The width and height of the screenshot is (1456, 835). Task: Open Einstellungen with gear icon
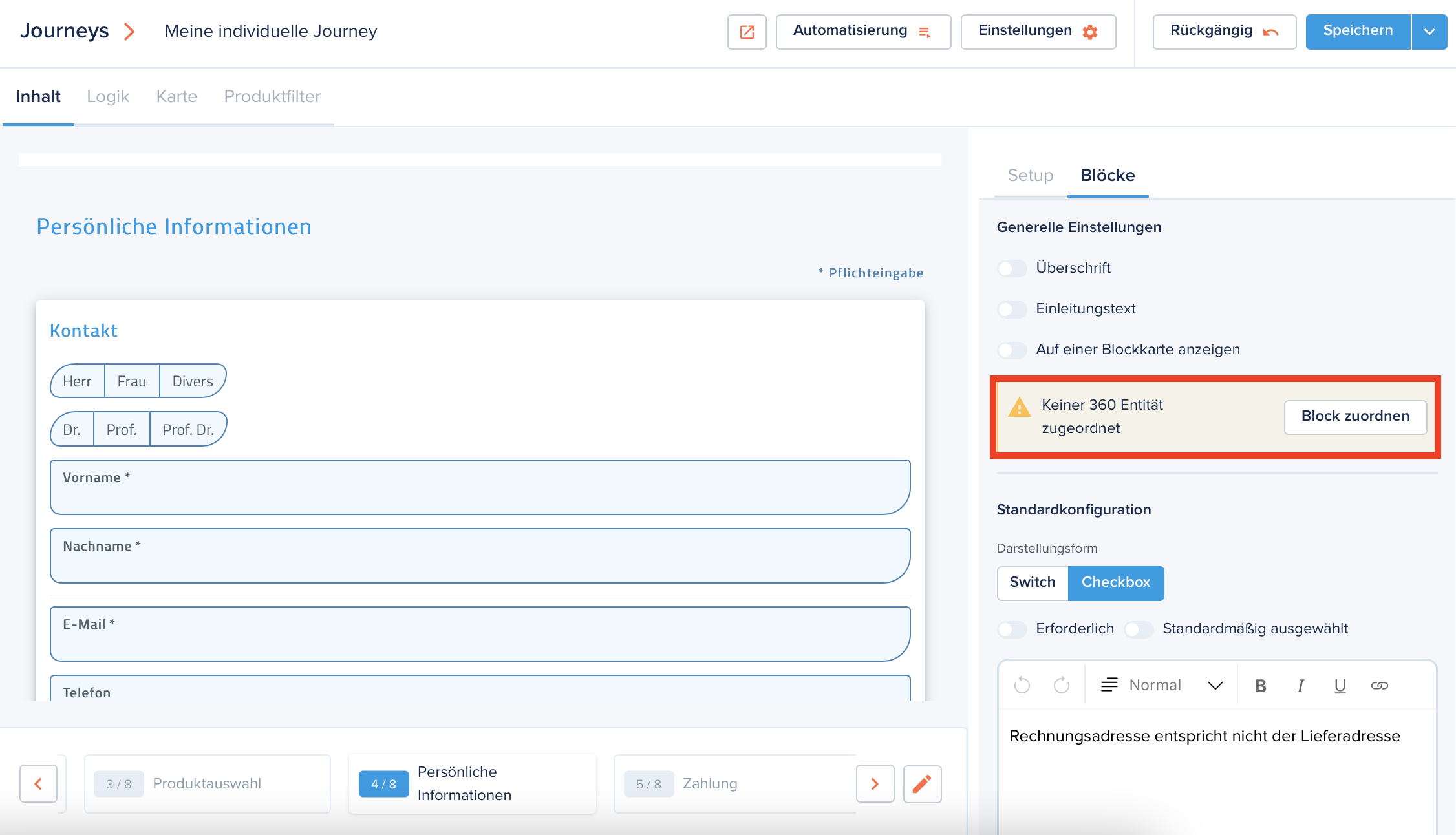click(x=1038, y=32)
